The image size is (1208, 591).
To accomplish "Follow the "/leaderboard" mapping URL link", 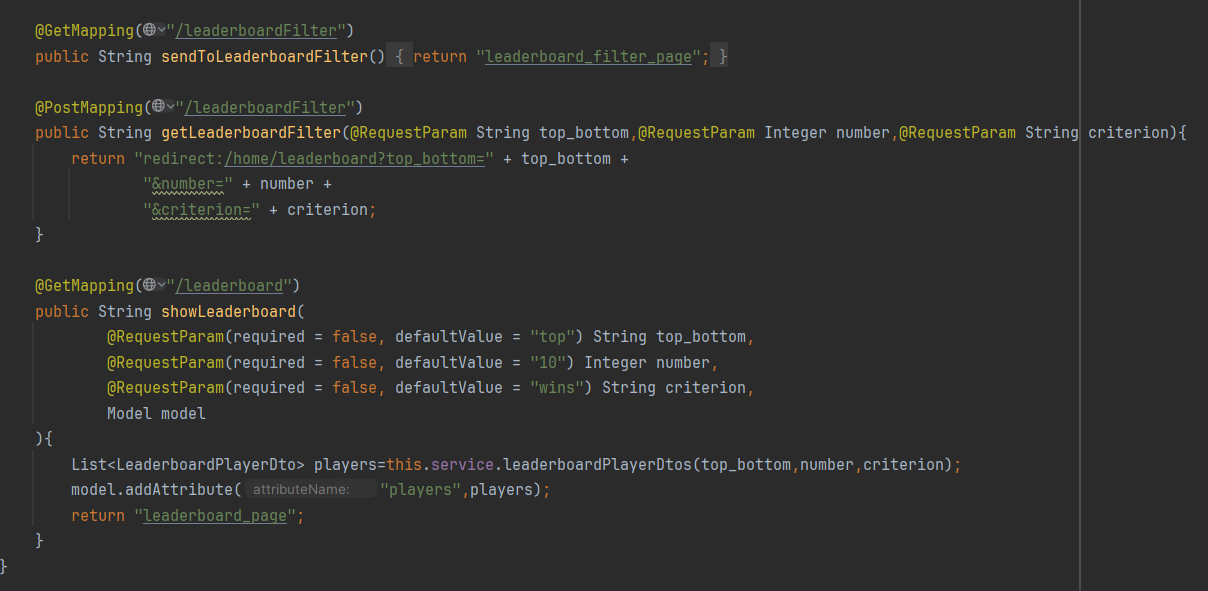I will point(233,285).
